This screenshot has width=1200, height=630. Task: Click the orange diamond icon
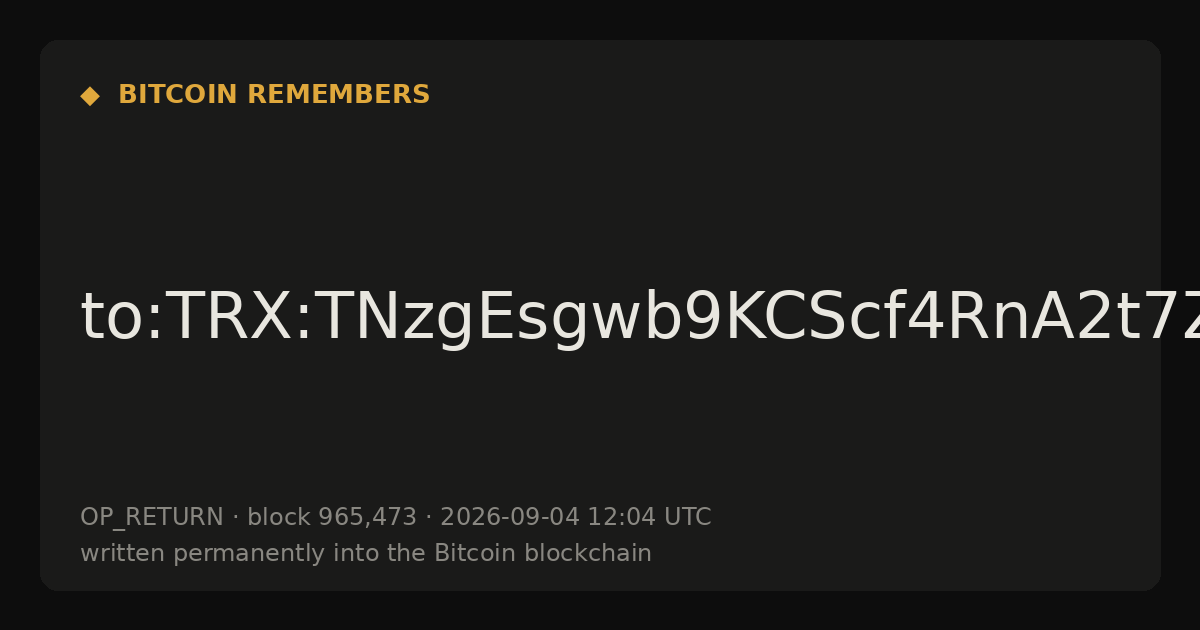point(89,95)
